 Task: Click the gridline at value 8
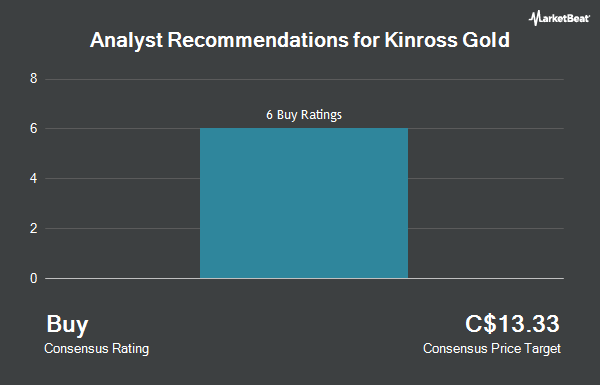304,79
